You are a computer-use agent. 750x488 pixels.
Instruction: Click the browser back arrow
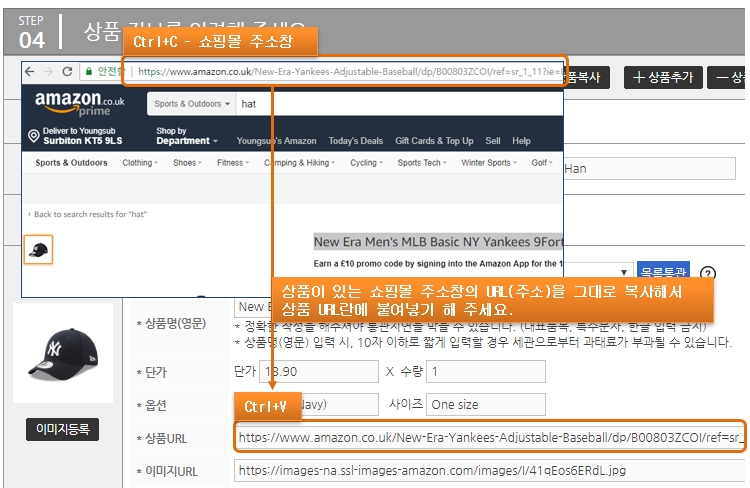tap(30, 72)
